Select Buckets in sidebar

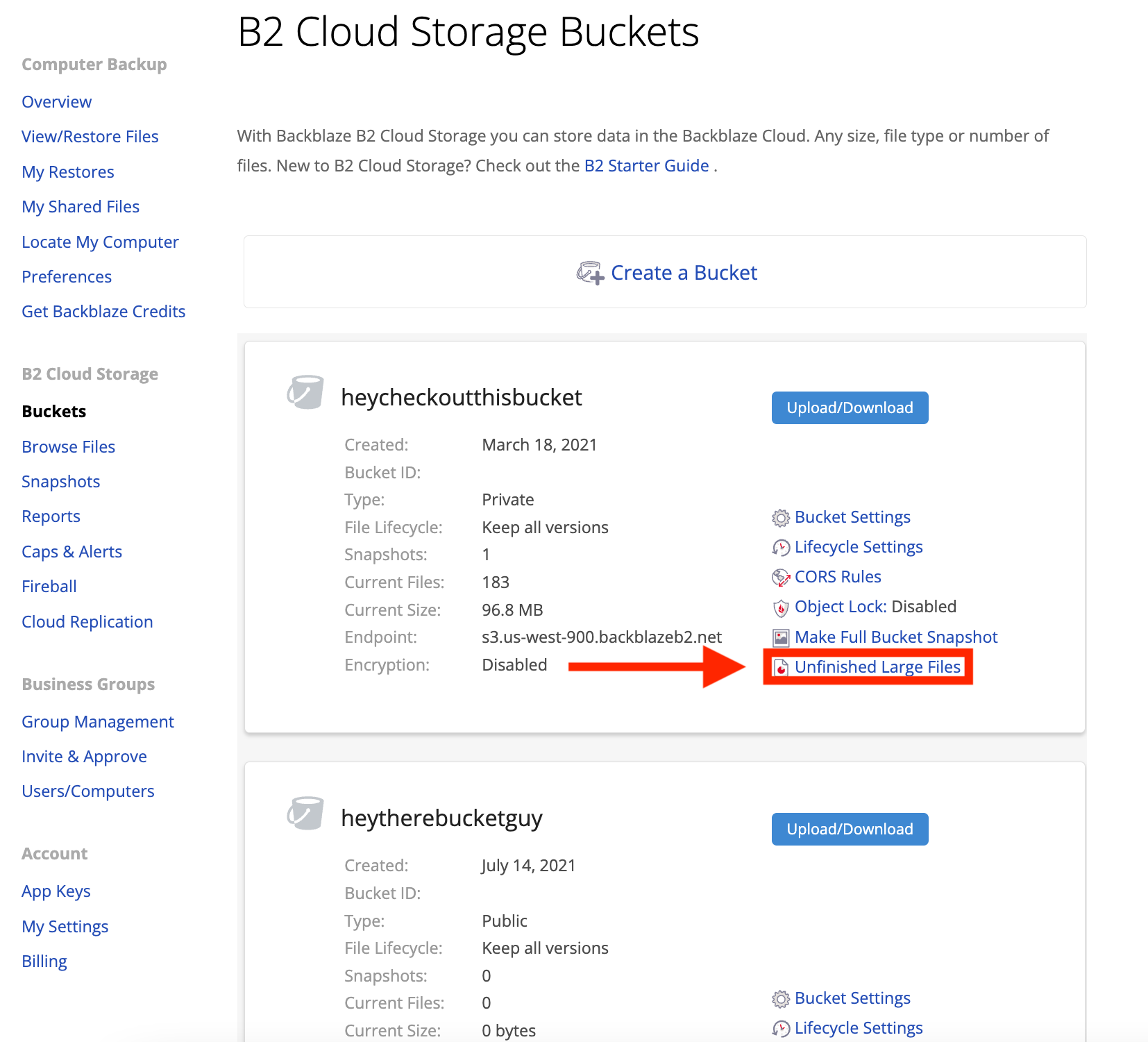point(54,412)
